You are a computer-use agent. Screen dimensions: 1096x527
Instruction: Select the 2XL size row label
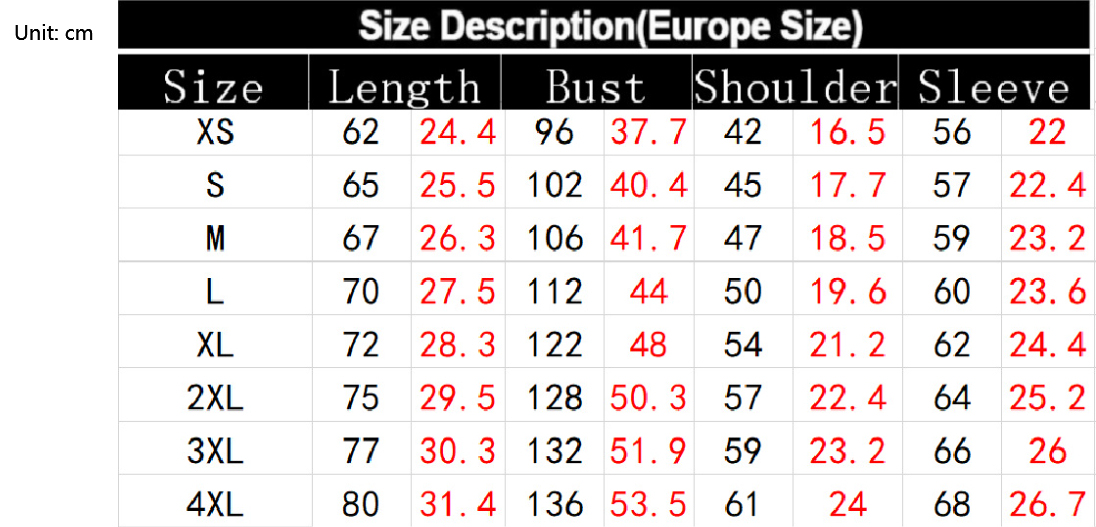pos(215,398)
